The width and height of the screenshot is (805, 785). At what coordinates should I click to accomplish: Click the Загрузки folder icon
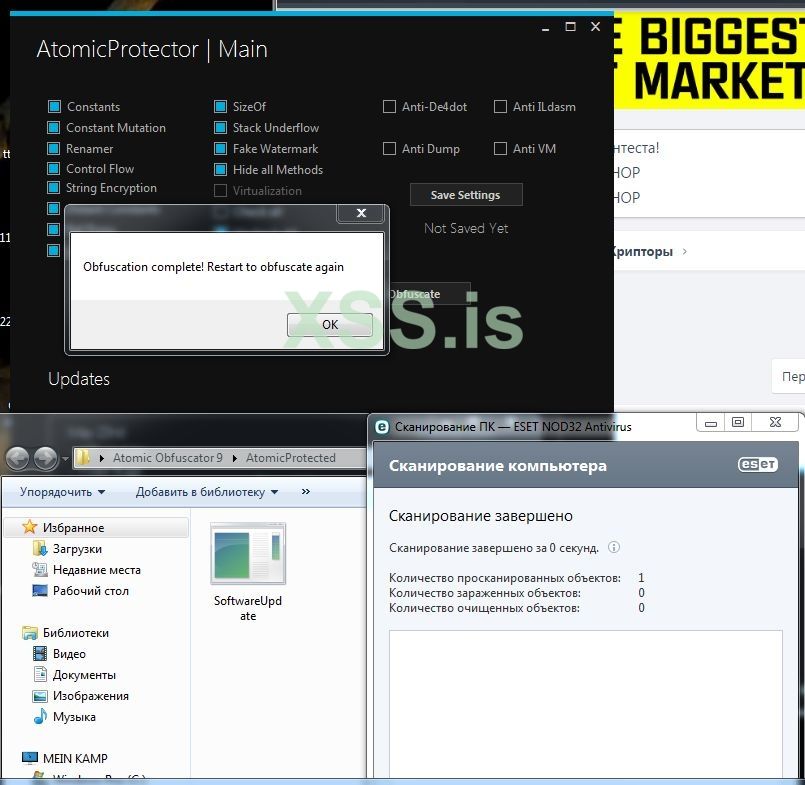(x=40, y=548)
